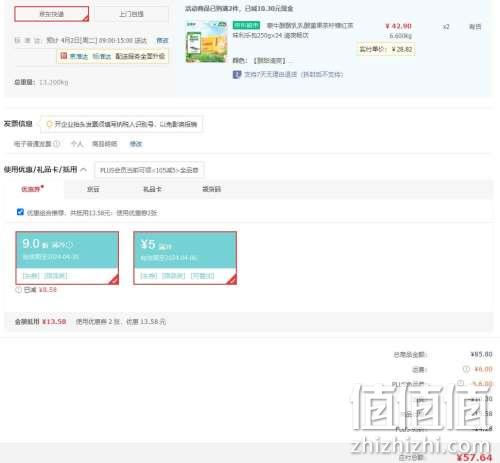
Task: Switch to the 京豆 tab
Action: point(93,189)
